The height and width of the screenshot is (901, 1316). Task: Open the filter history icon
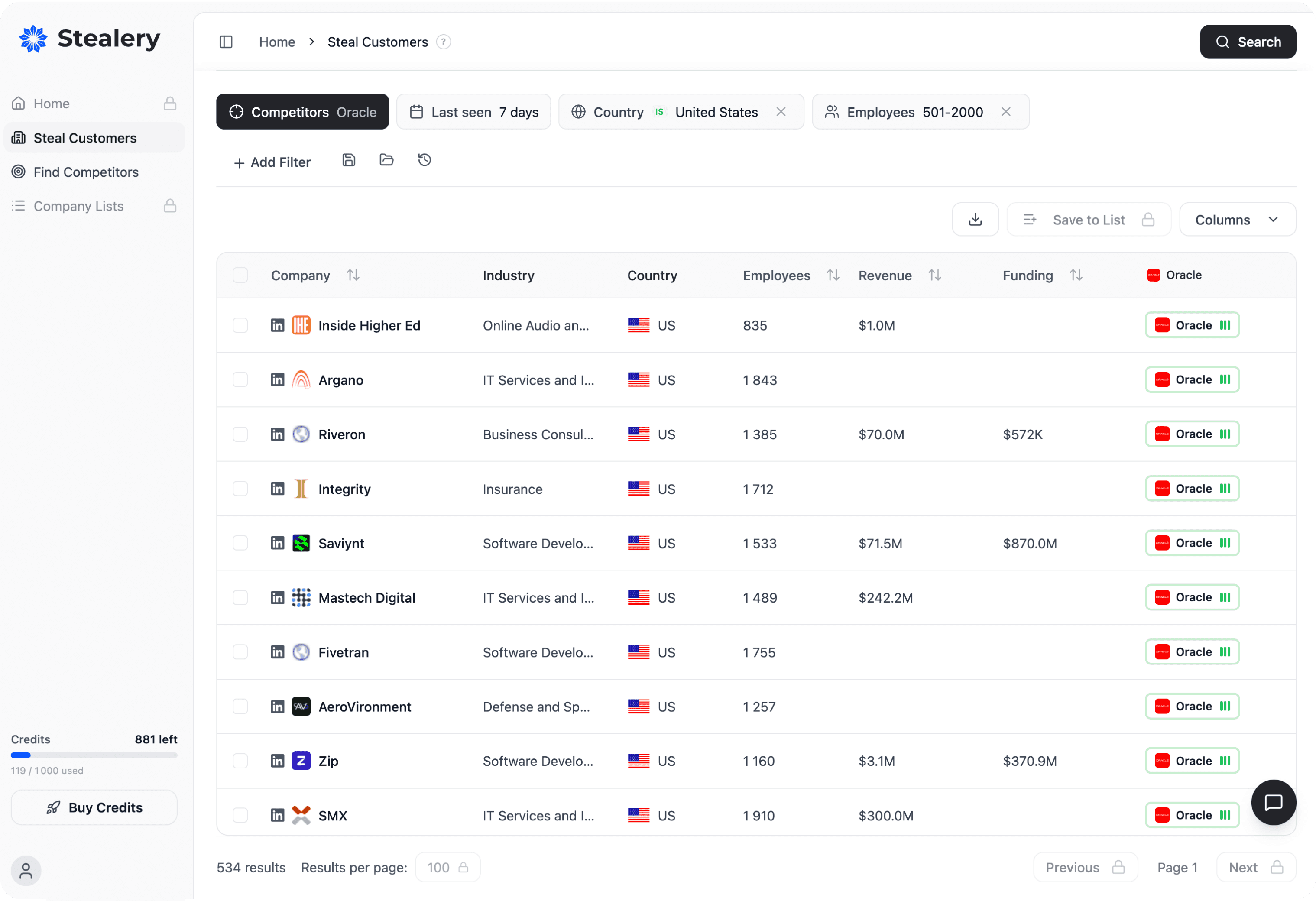424,160
